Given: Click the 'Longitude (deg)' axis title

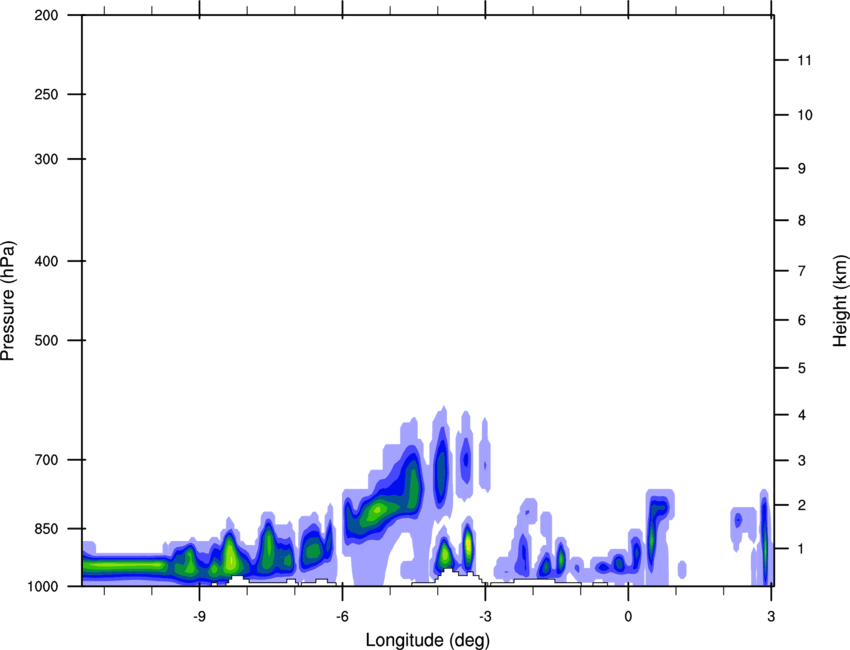Looking at the screenshot, I should point(428,640).
